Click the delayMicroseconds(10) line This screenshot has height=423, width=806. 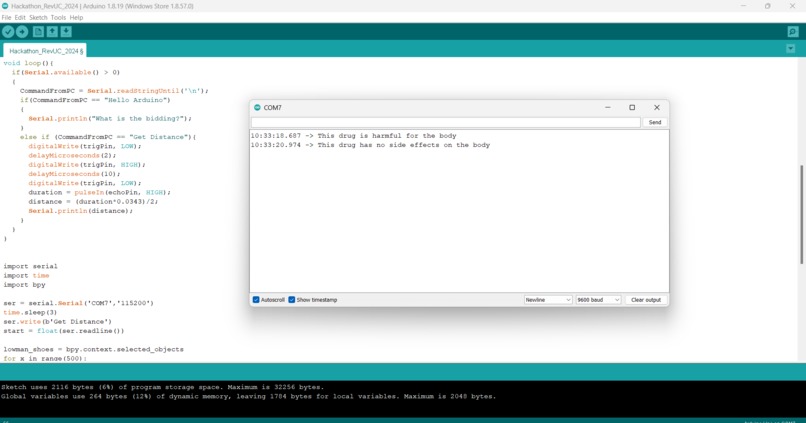[x=75, y=174]
